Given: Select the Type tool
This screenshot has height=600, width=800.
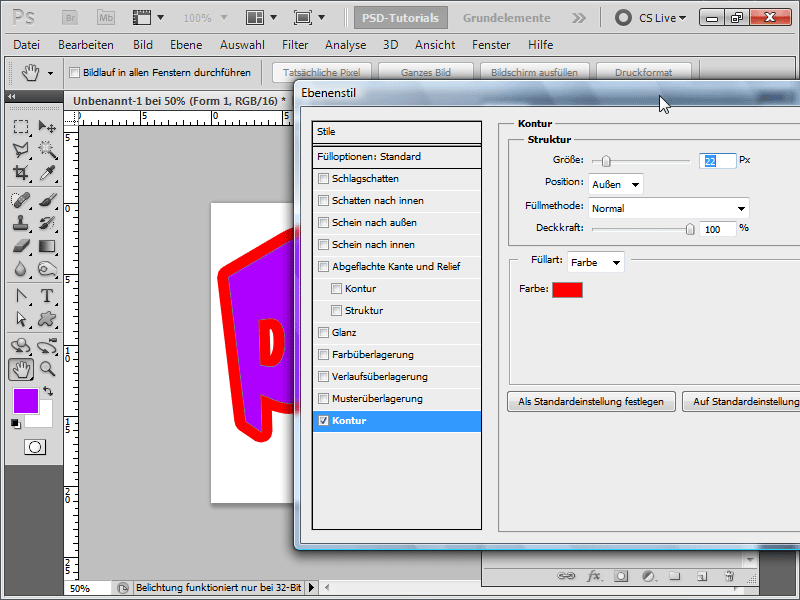Looking at the screenshot, I should click(x=47, y=296).
